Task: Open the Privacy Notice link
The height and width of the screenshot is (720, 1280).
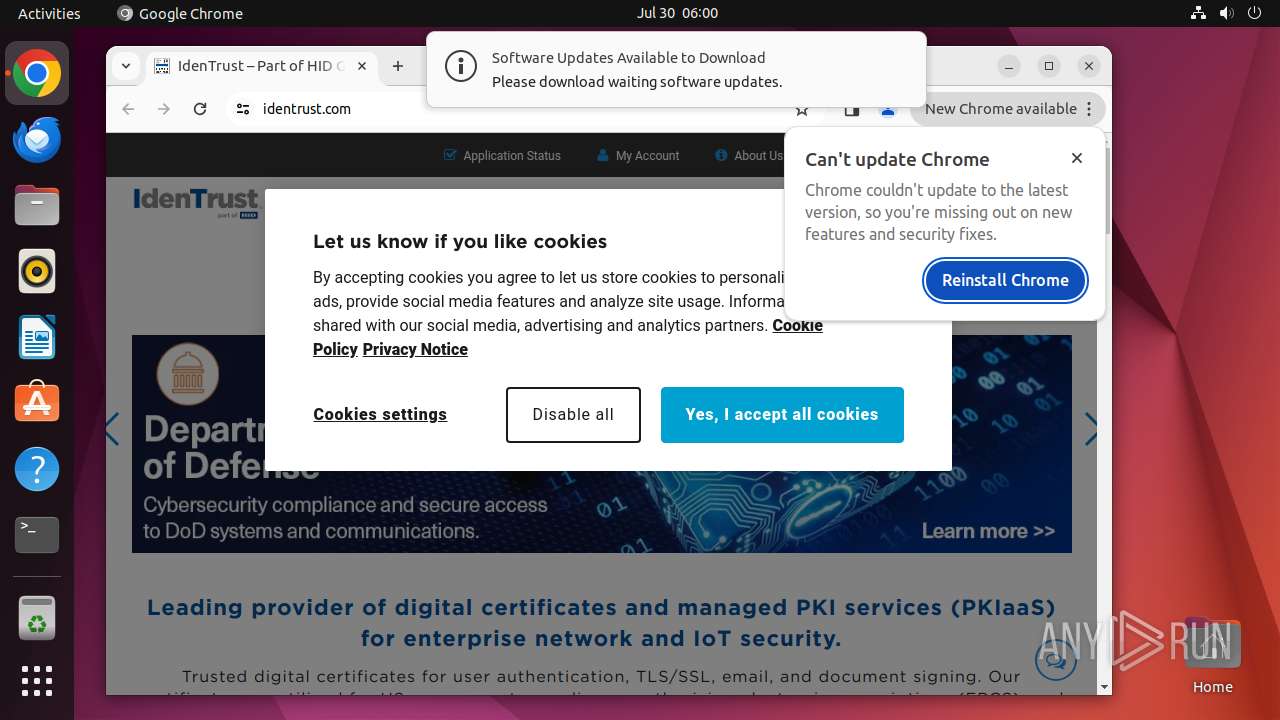Action: point(415,349)
